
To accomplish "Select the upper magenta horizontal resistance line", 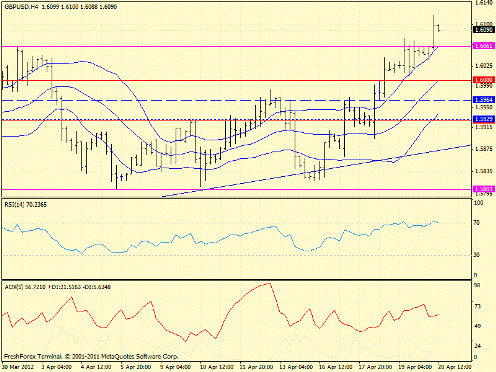I will point(237,46).
